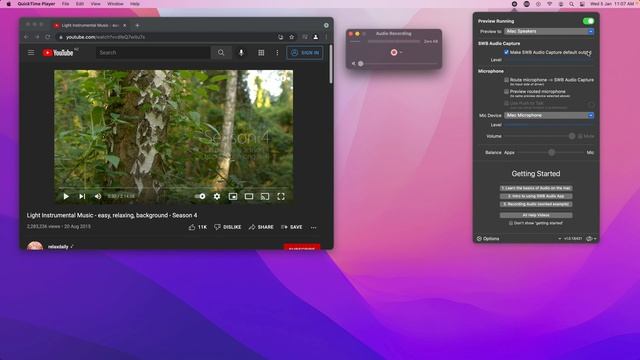Screen dimensions: 640x360
Task: Mute the YouTube player volume
Action: 98,196
